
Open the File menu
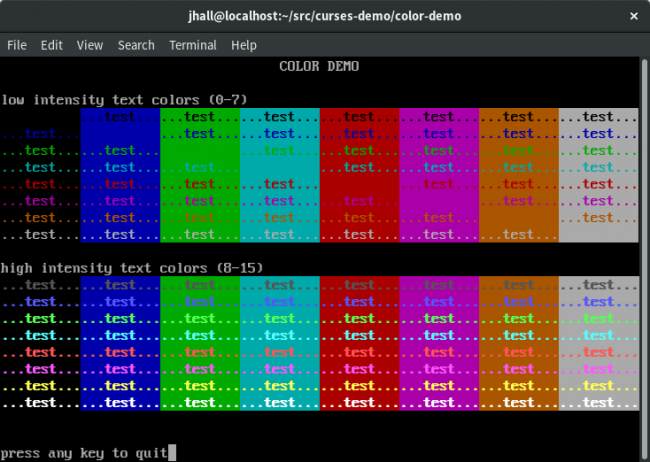coord(17,45)
